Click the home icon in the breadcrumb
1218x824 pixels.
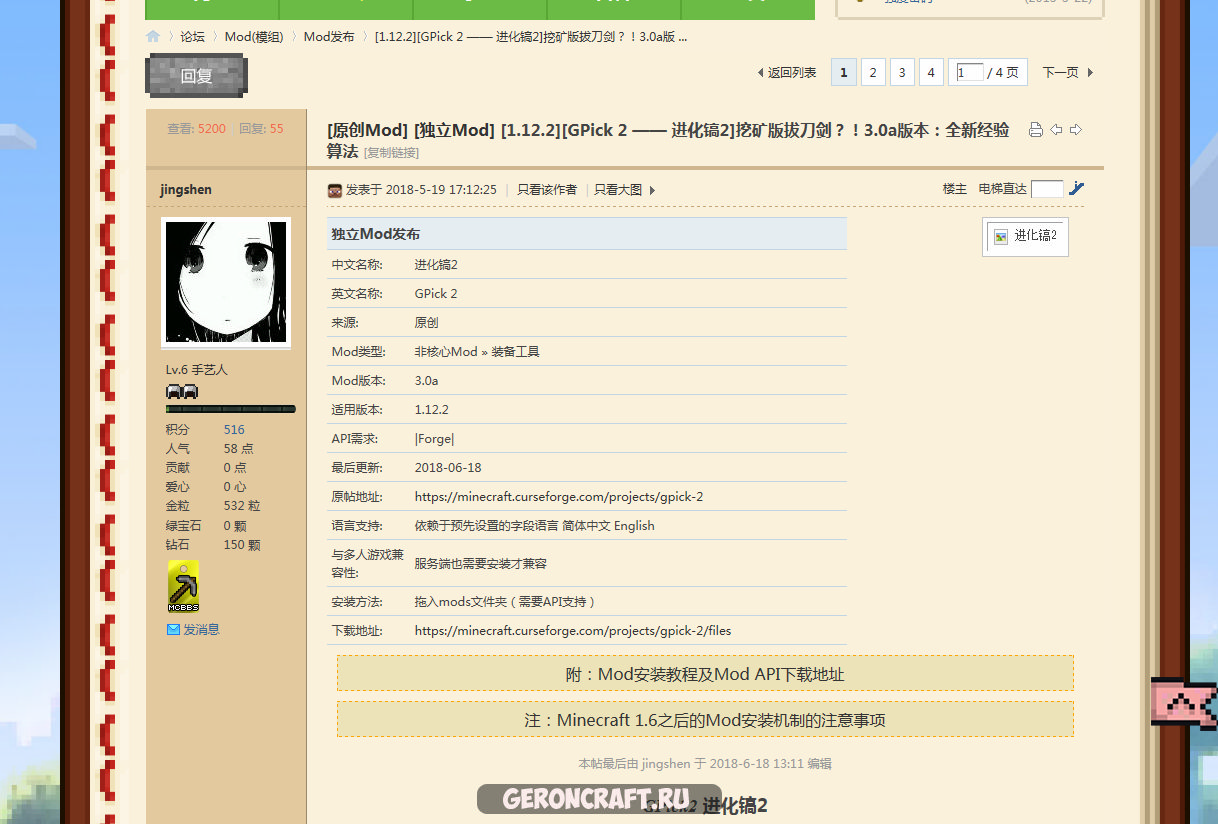point(153,36)
